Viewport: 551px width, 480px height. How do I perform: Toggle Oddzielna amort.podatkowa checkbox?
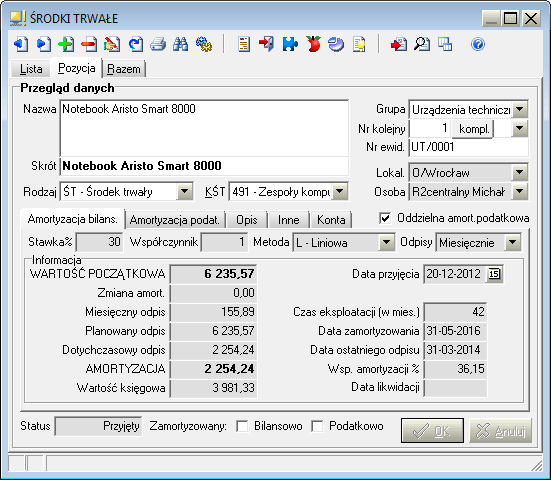[x=385, y=218]
